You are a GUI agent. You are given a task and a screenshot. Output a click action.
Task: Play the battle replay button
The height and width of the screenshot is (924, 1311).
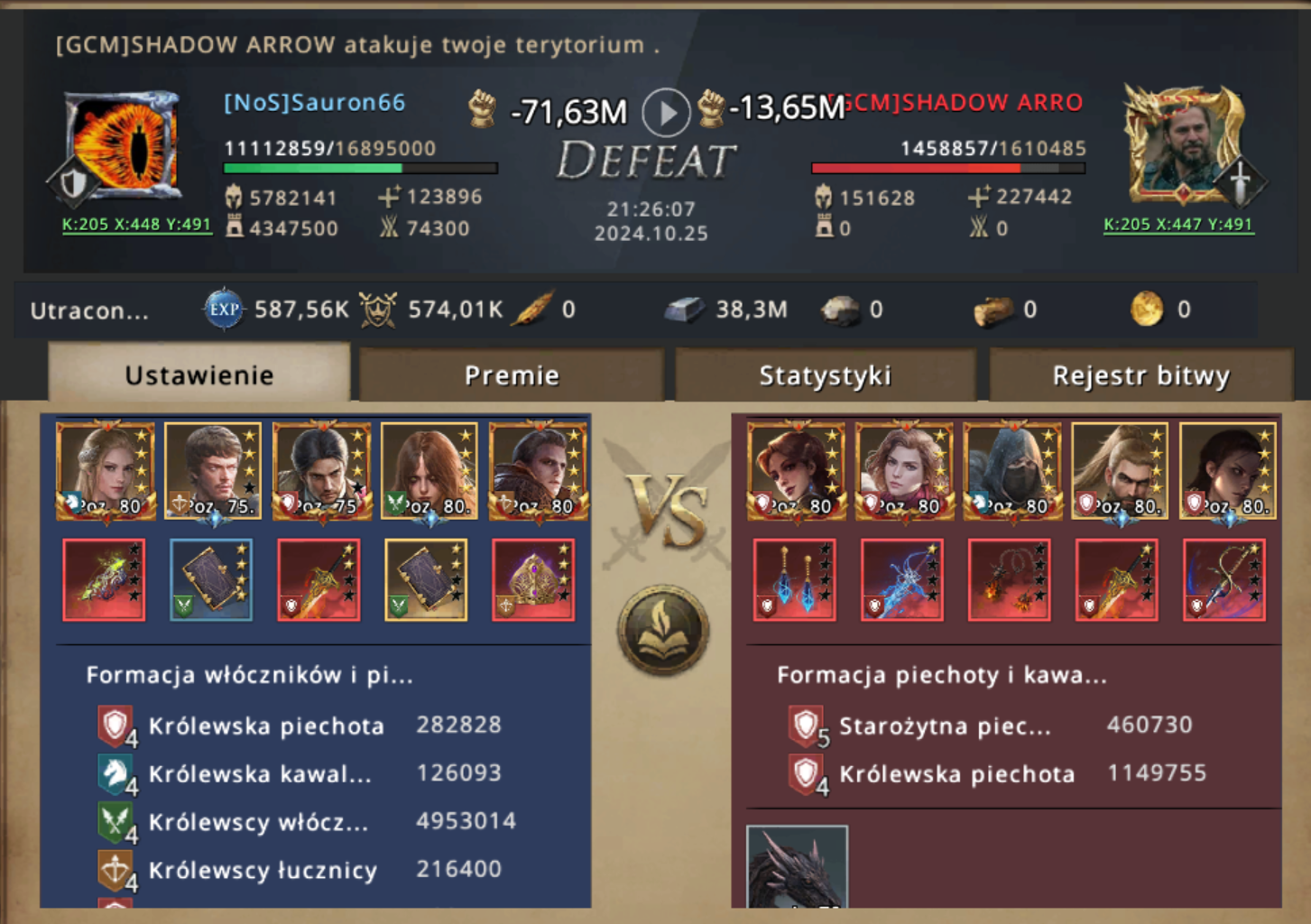point(666,113)
